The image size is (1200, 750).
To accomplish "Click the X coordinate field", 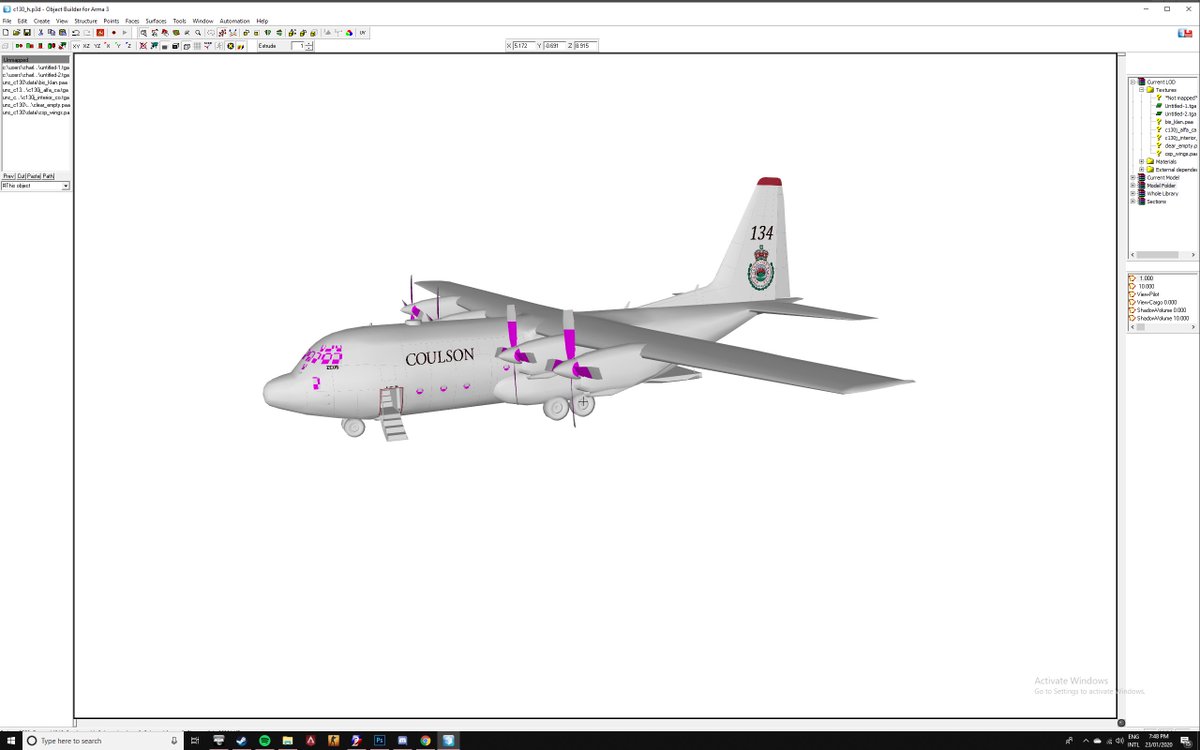I will pyautogui.click(x=524, y=46).
